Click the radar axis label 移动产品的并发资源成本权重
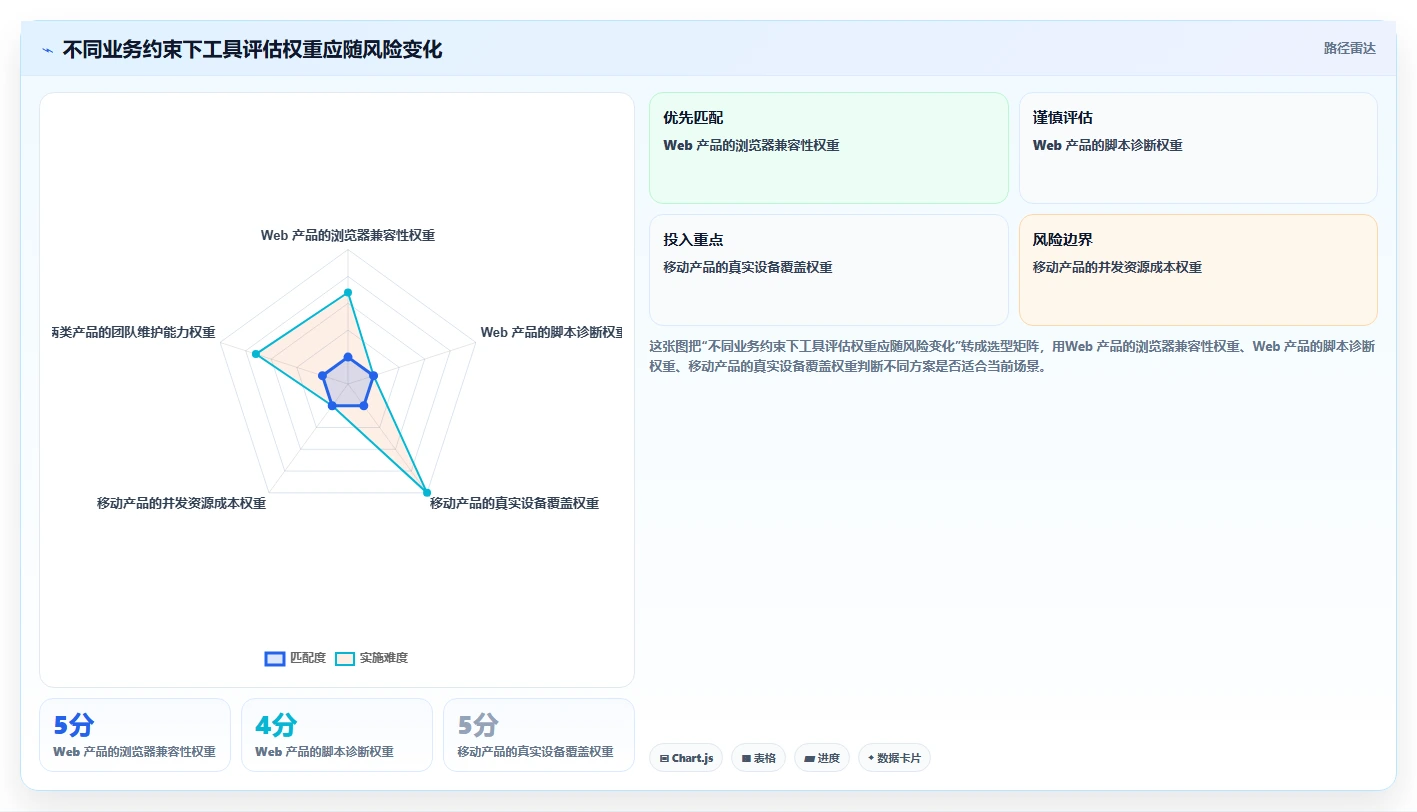 pos(181,503)
